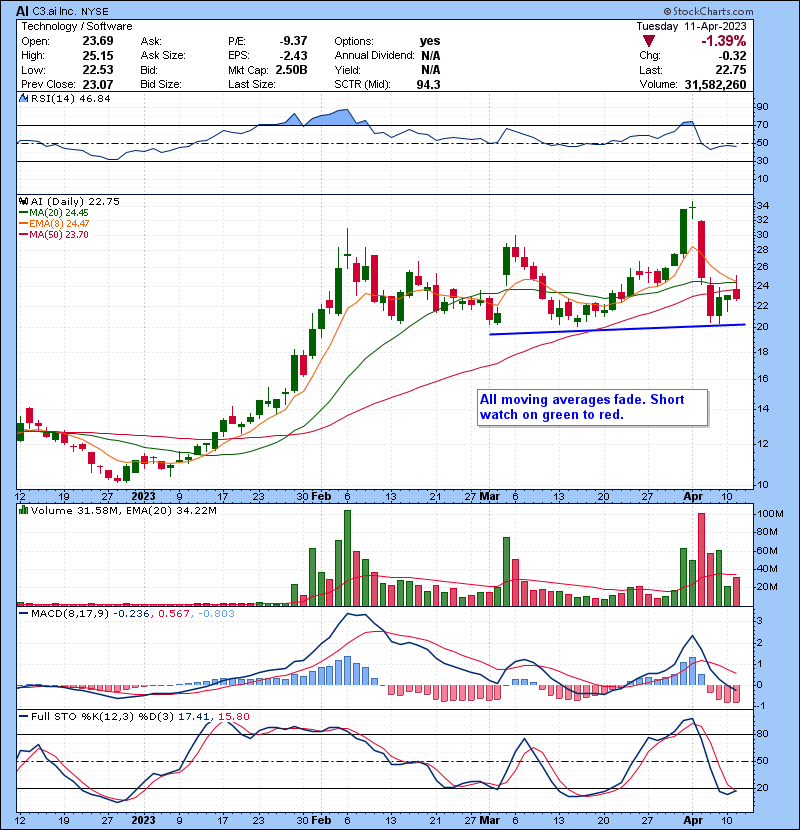The height and width of the screenshot is (830, 800).
Task: Click the MACD signal value 0.567
Action: pos(174,614)
